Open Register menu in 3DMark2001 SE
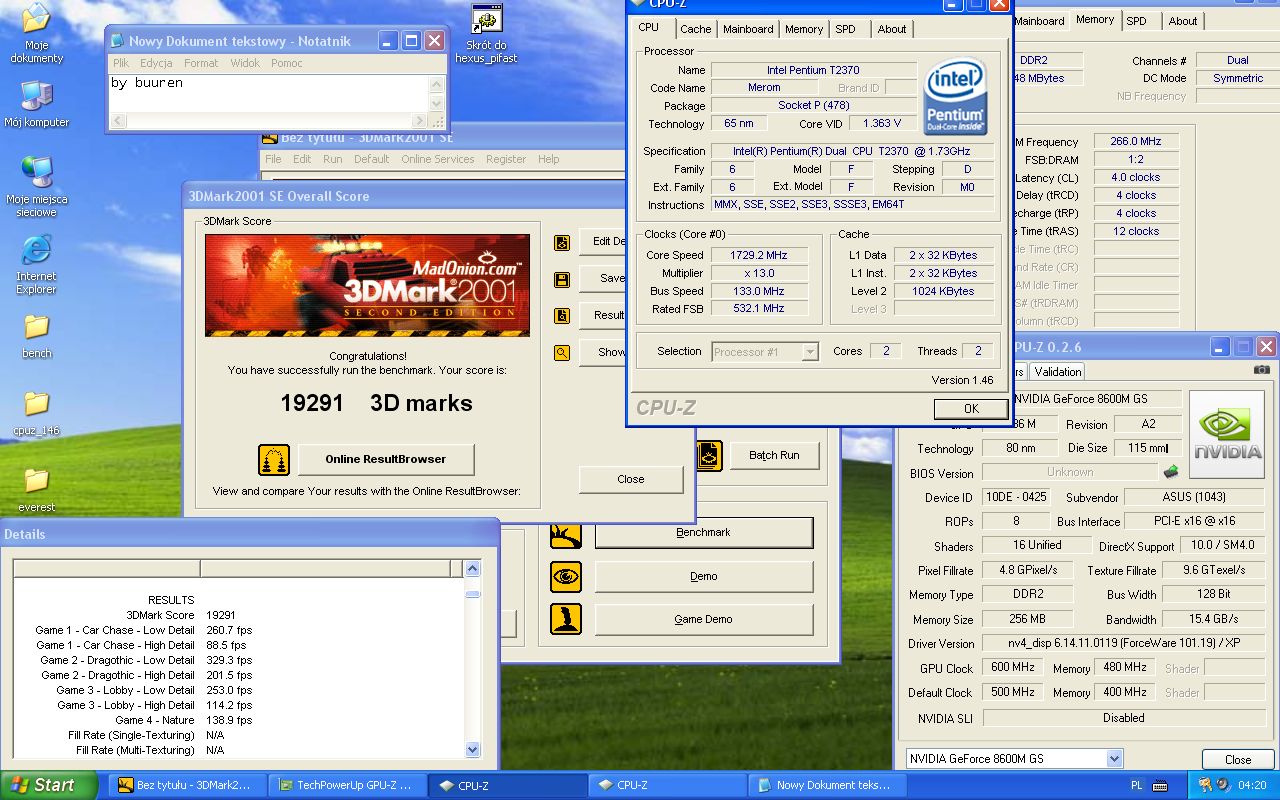 click(x=506, y=159)
